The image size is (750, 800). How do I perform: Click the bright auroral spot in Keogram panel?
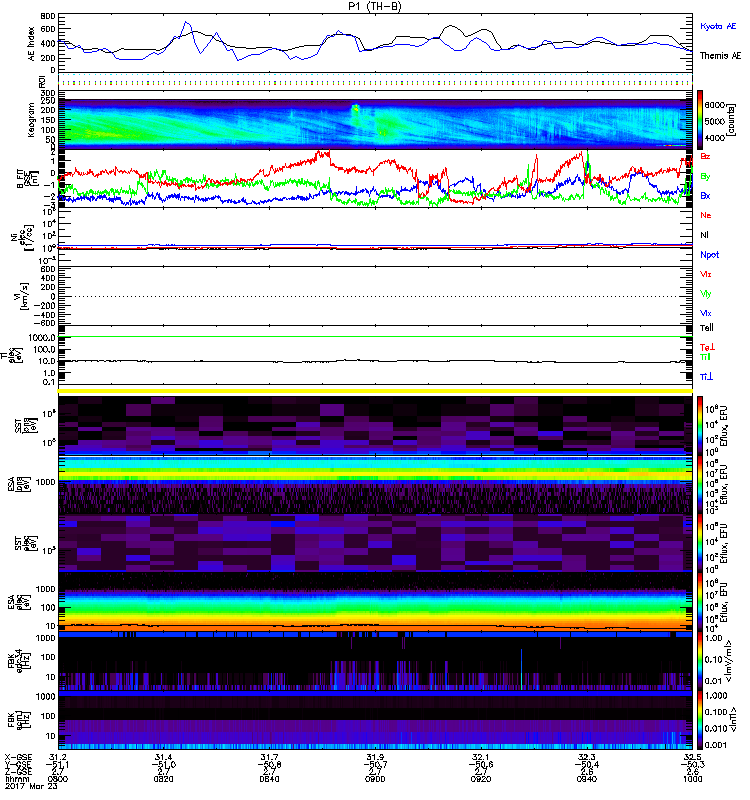click(x=355, y=108)
